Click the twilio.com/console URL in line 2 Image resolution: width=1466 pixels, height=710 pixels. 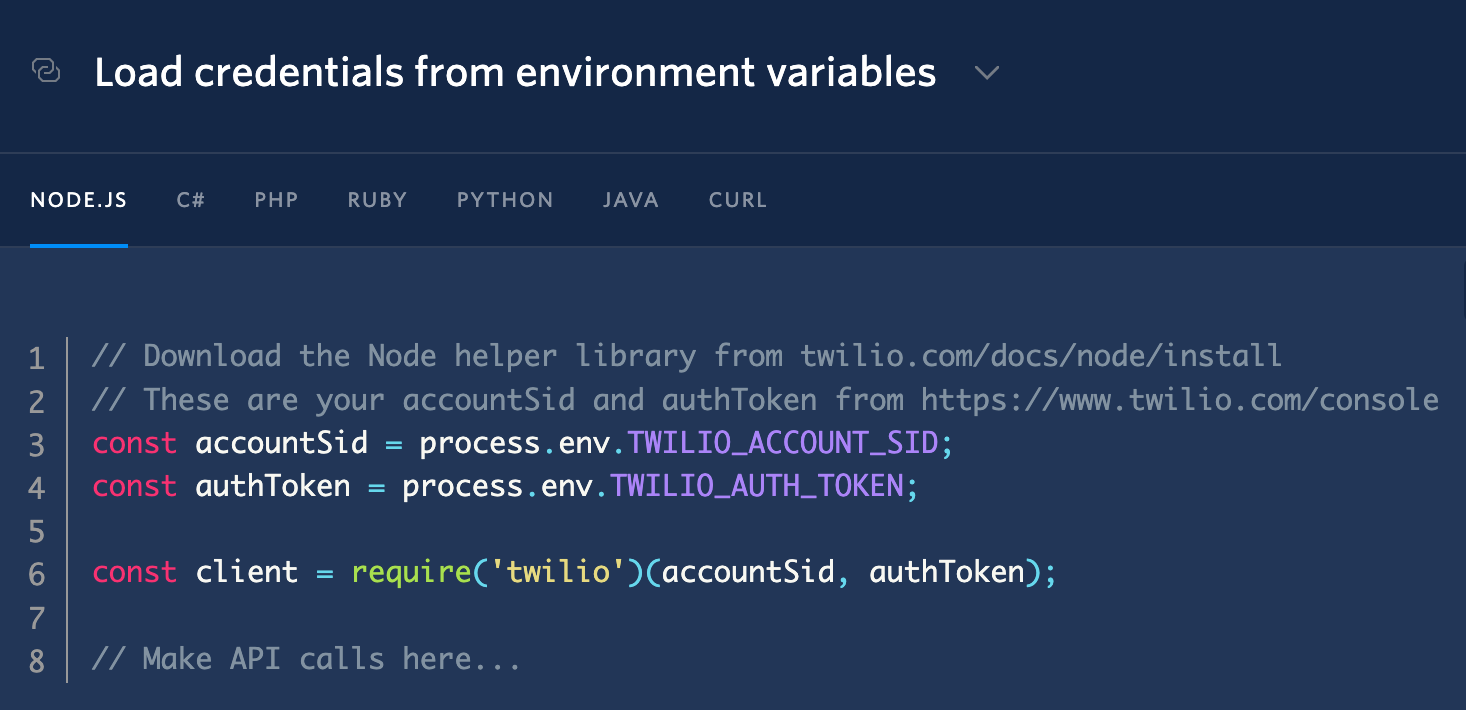click(1180, 399)
